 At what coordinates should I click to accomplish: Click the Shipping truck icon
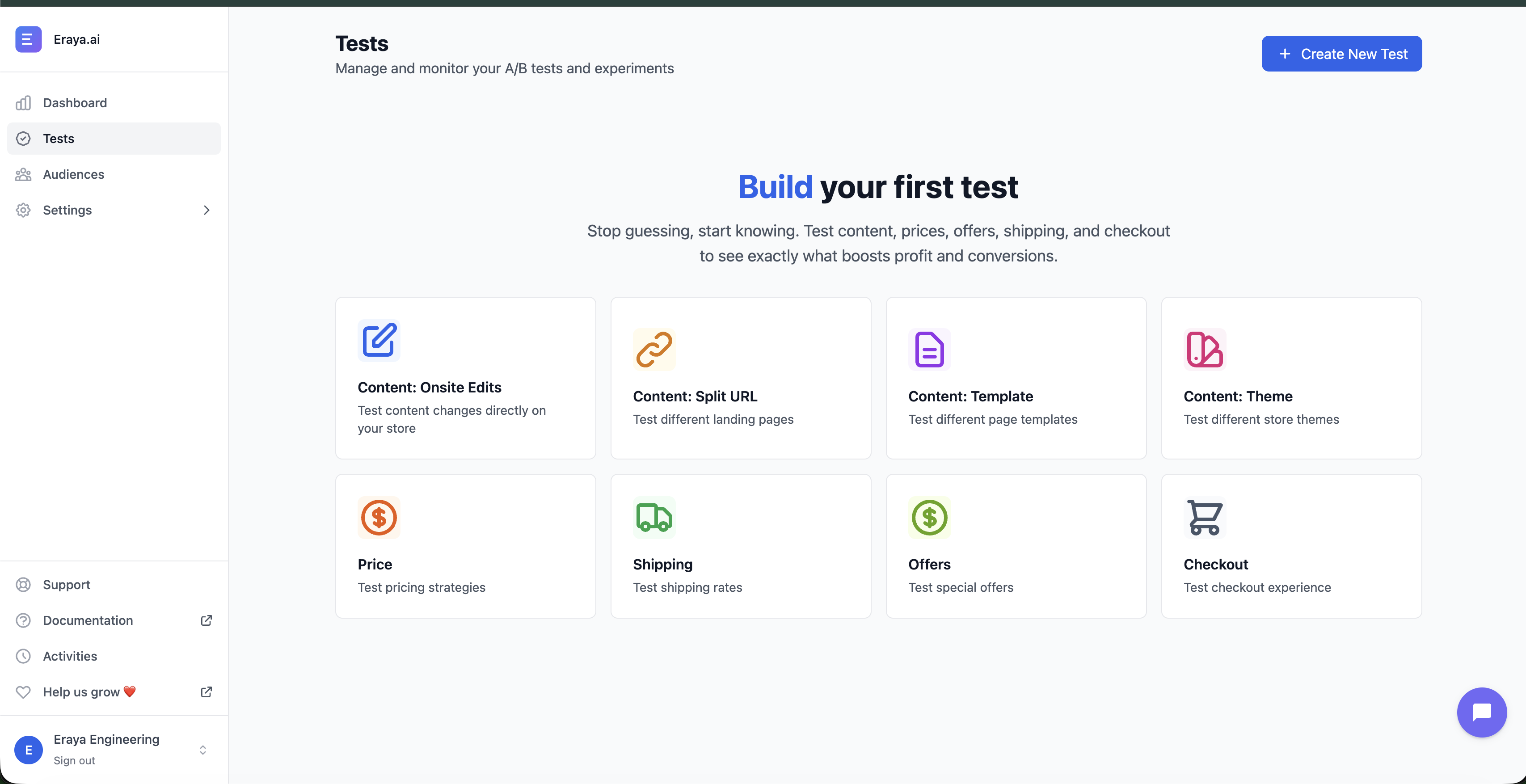click(x=654, y=517)
